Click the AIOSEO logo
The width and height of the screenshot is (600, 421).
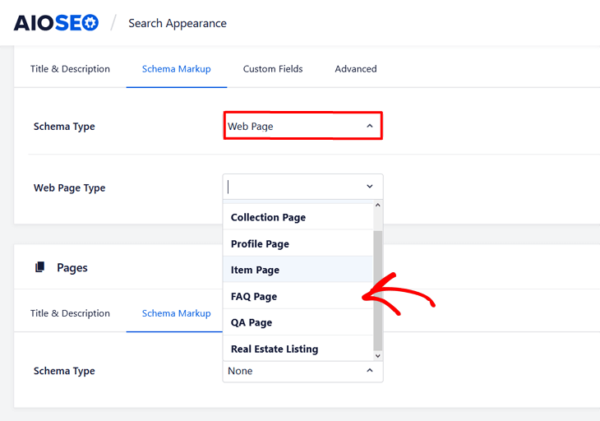(56, 22)
